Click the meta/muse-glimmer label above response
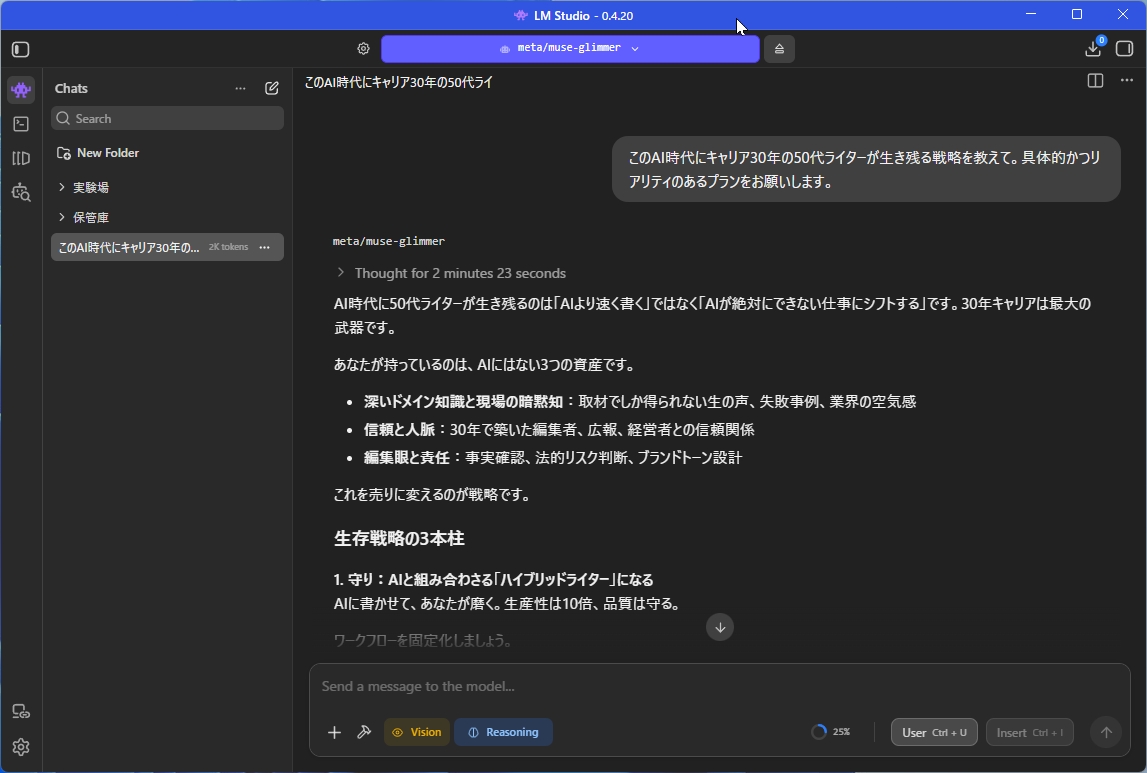 [388, 241]
